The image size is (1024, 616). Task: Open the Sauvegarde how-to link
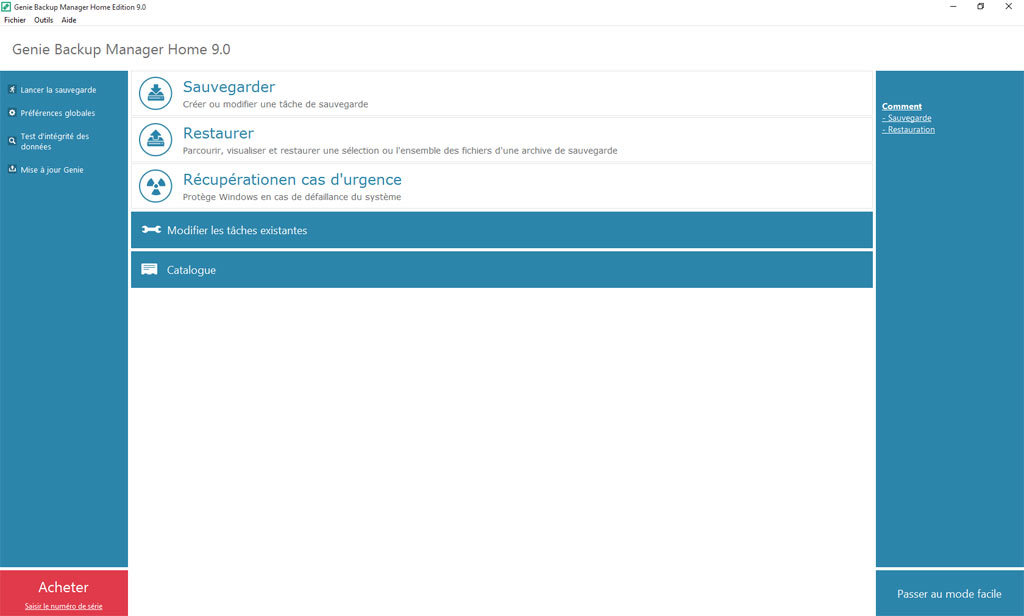906,118
